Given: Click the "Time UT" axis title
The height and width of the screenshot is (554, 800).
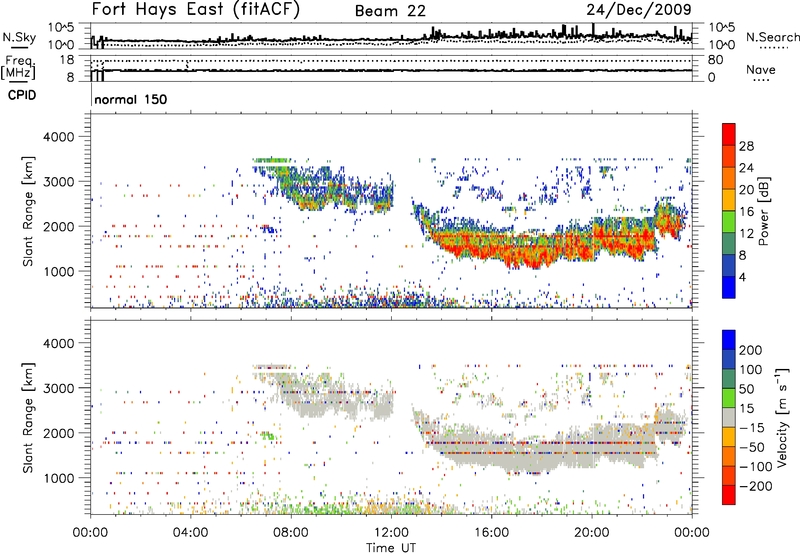Looking at the screenshot, I should click(391, 548).
